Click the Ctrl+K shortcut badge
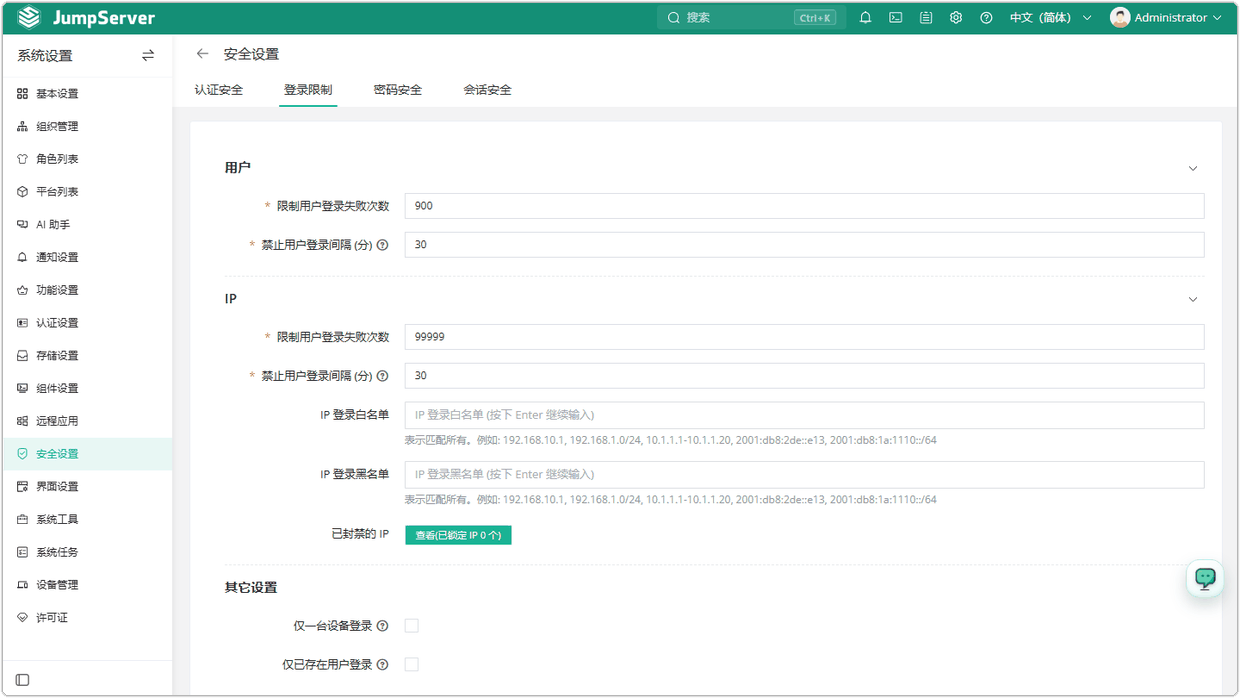The width and height of the screenshot is (1240, 698). tap(815, 18)
